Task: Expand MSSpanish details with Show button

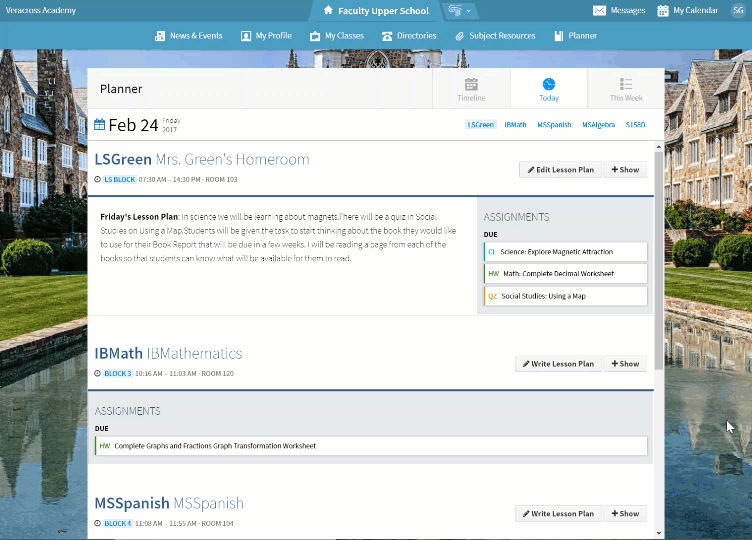Action: [x=625, y=514]
